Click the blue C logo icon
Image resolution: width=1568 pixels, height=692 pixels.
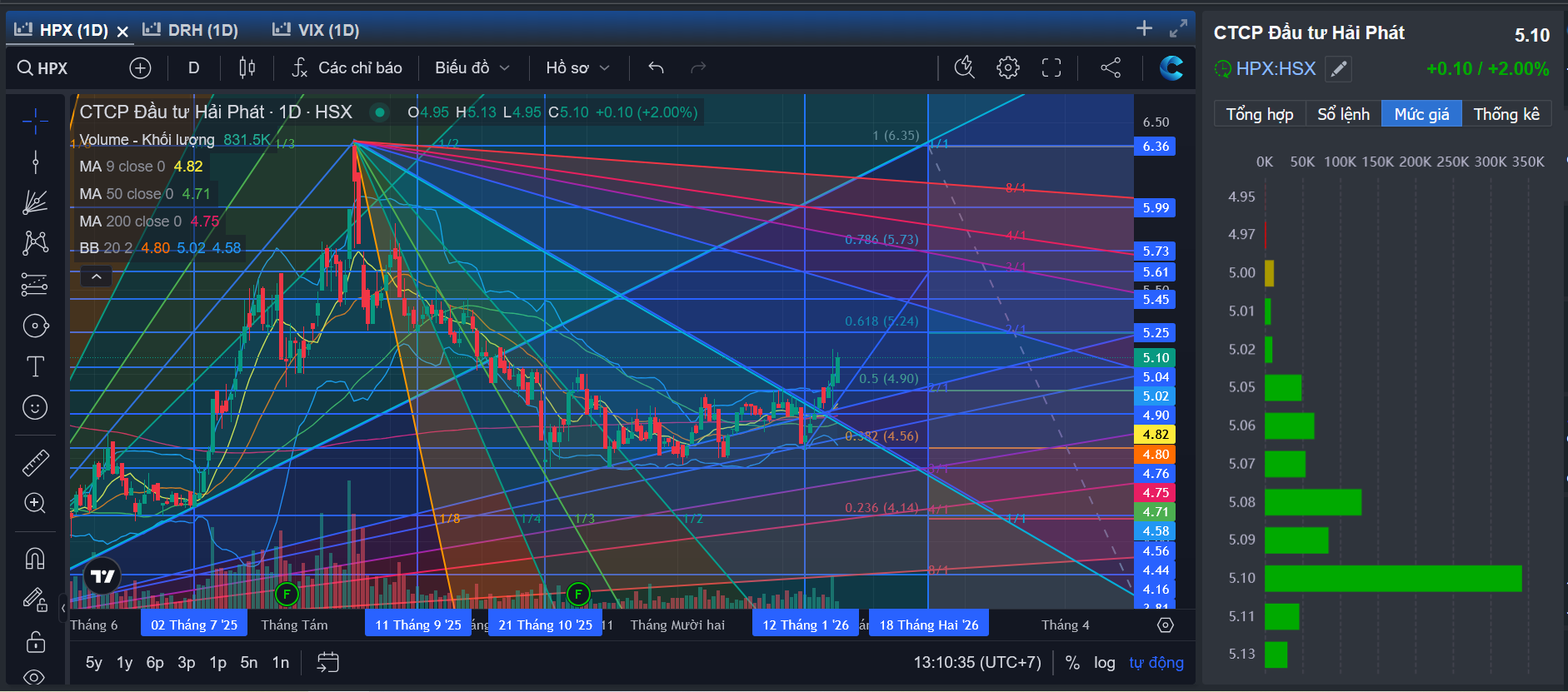[x=1171, y=68]
